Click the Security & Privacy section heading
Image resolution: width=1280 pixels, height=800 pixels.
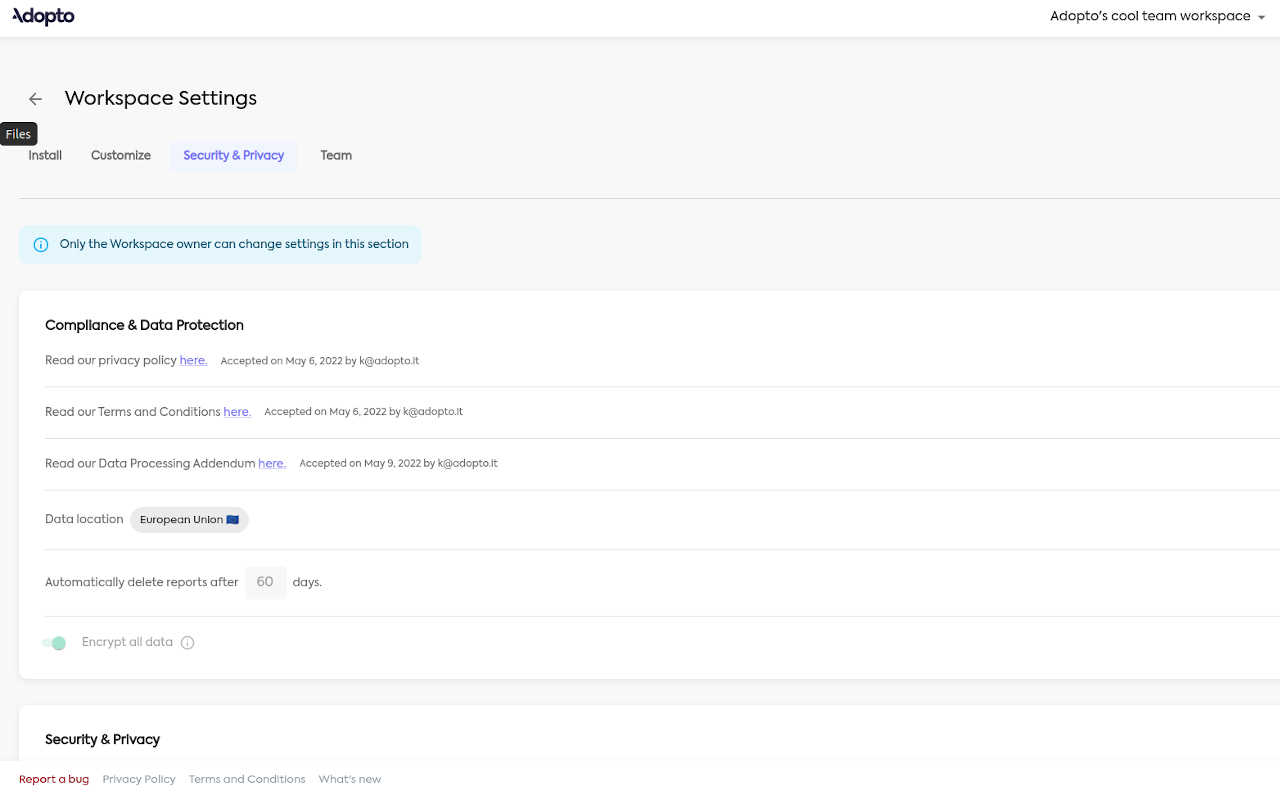point(102,739)
